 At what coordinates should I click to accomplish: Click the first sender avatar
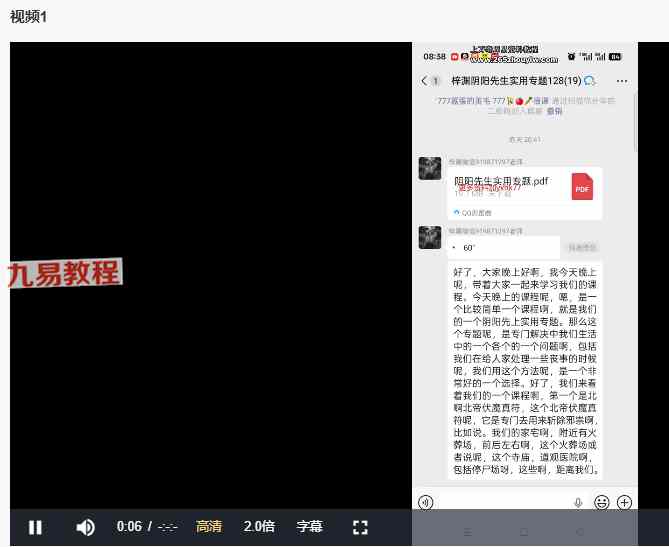click(430, 168)
